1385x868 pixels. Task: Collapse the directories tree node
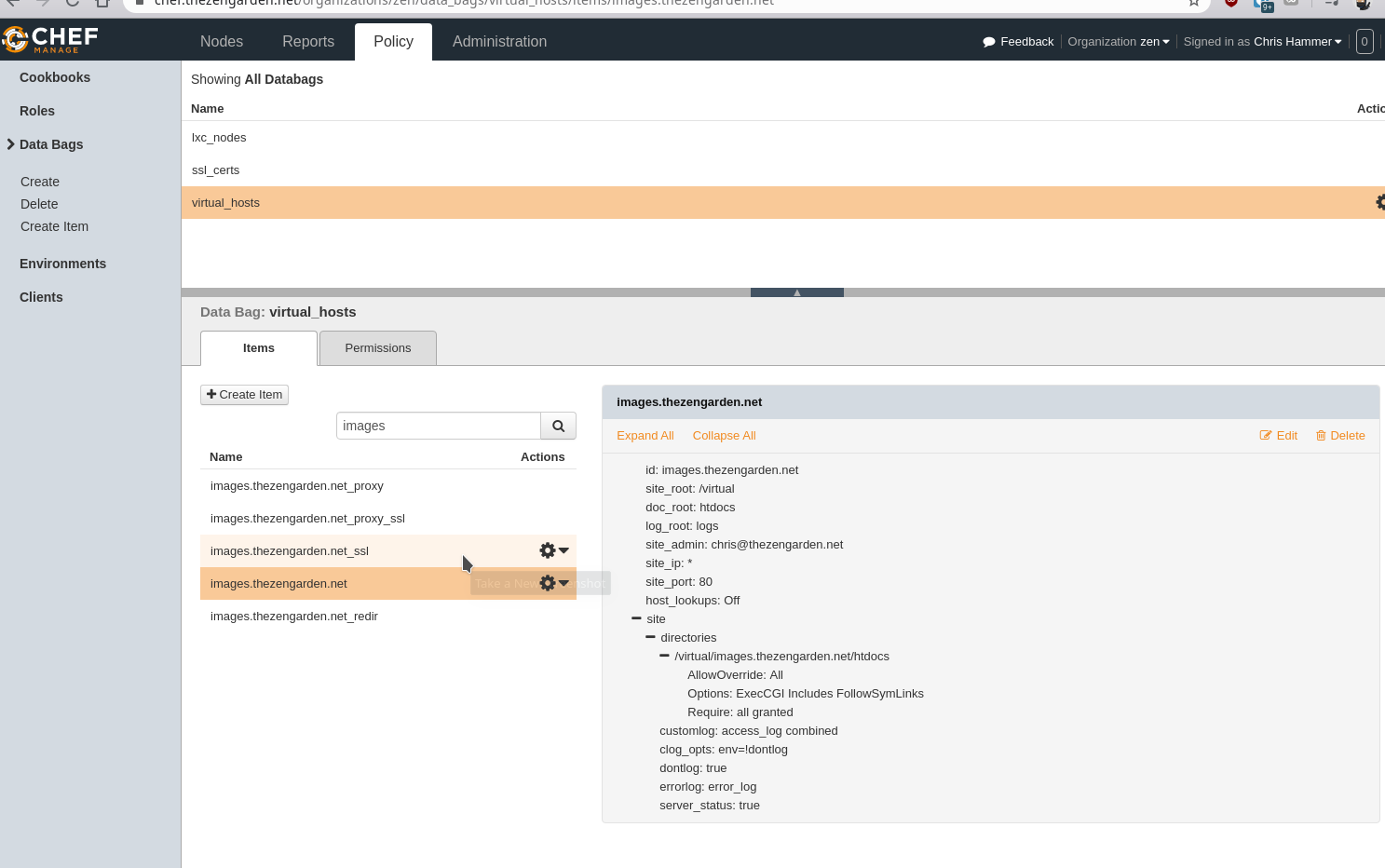point(650,637)
